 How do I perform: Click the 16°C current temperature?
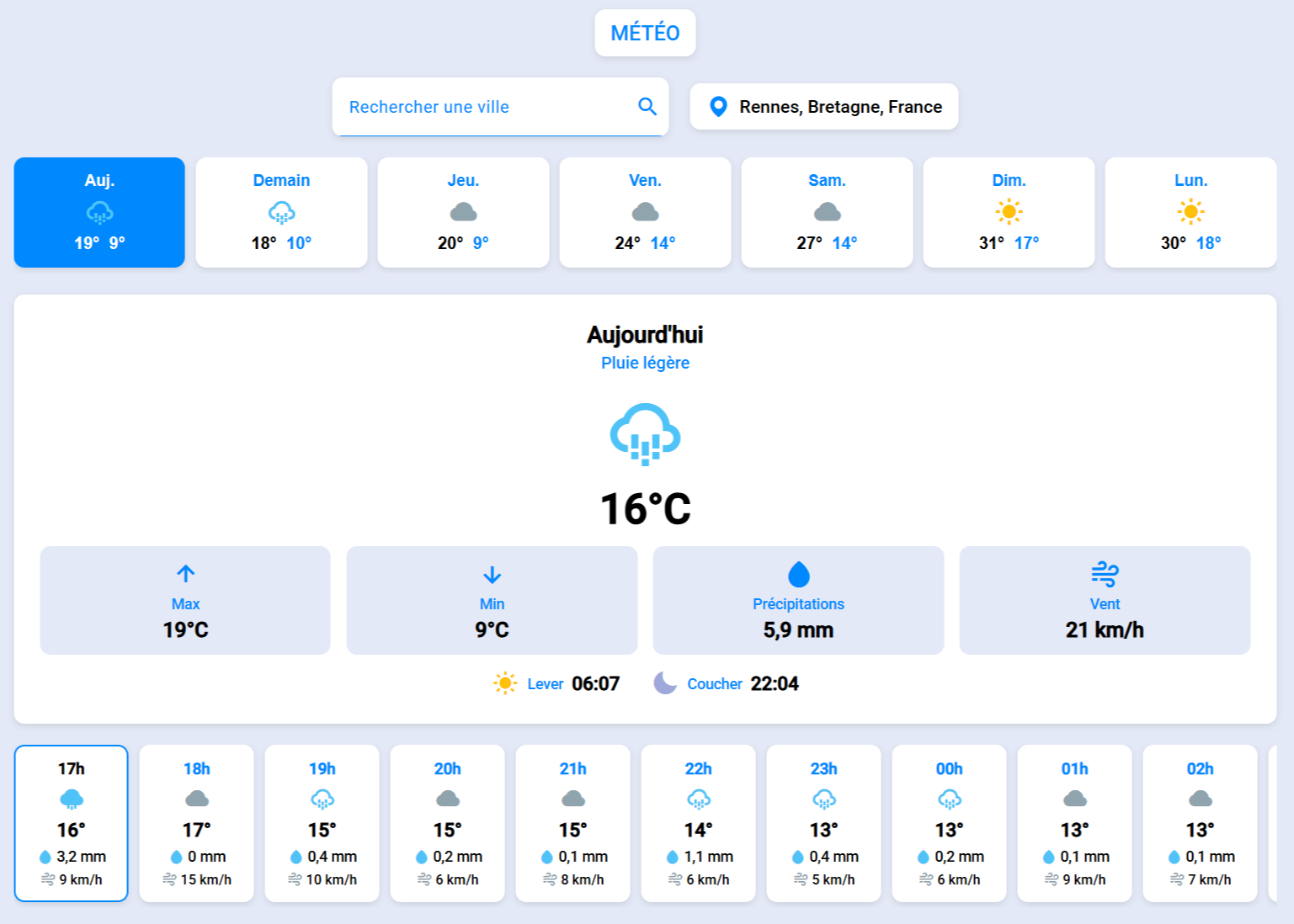pos(645,509)
